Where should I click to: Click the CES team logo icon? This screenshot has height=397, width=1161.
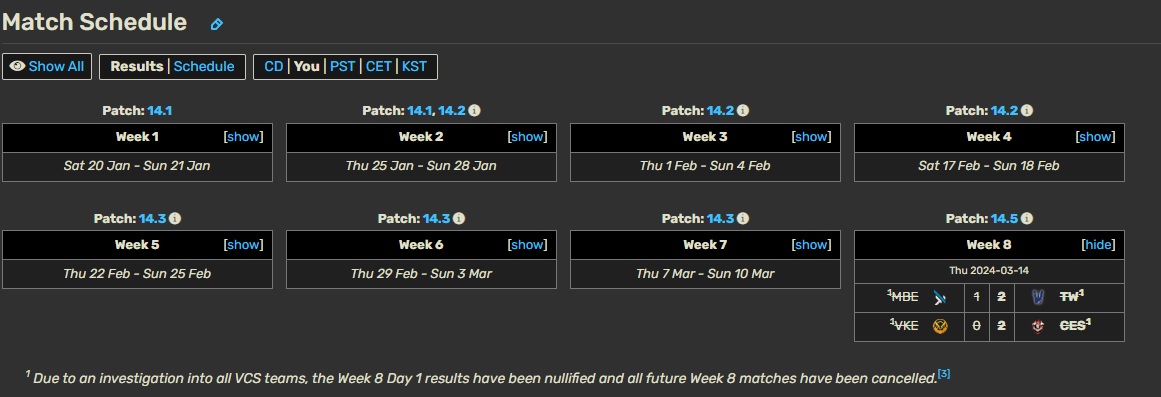(1038, 327)
